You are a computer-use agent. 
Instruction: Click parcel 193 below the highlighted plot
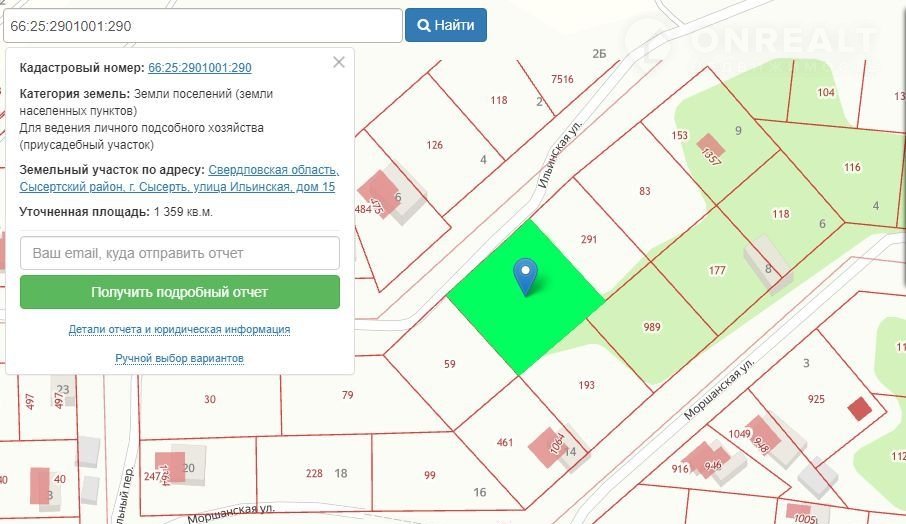tap(586, 385)
